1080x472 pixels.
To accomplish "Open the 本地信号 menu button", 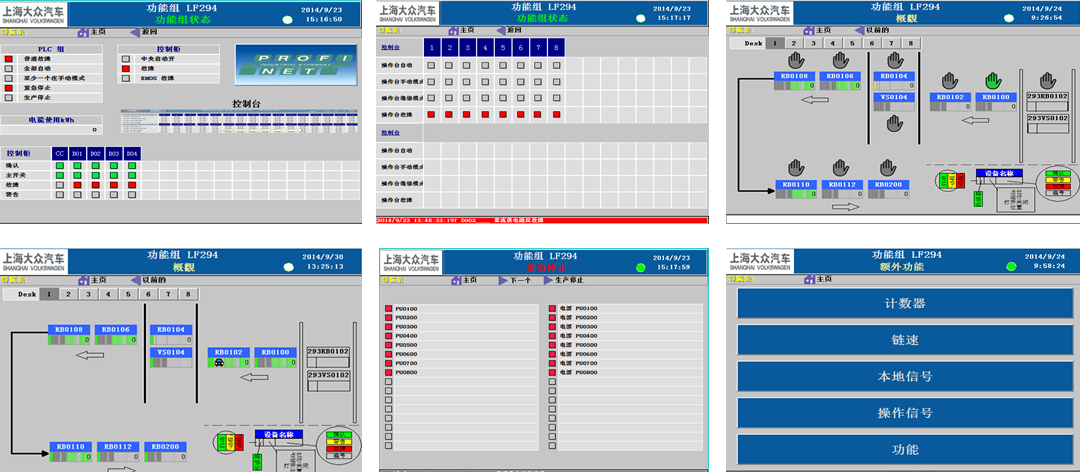I will pos(904,377).
